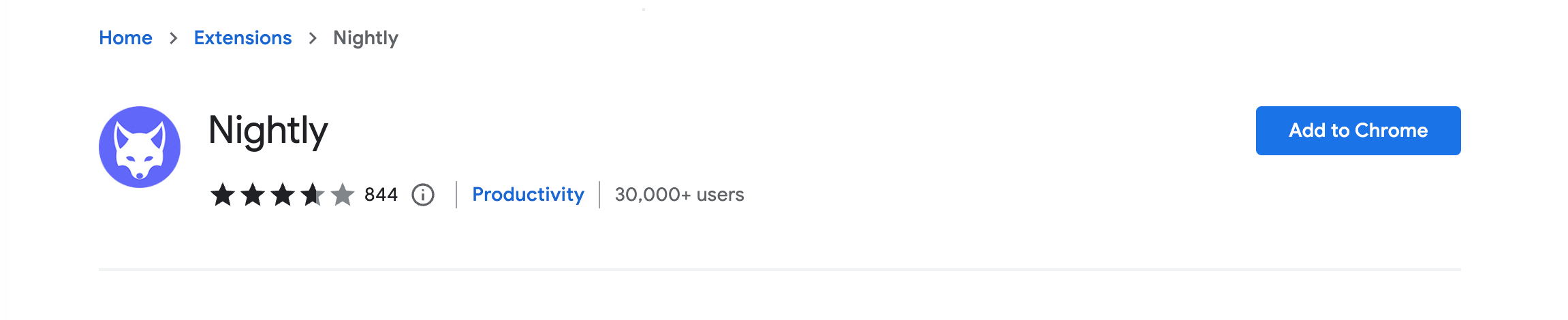Click the gray fifth rating star
Viewport: 1568px width, 320px height.
click(x=343, y=195)
